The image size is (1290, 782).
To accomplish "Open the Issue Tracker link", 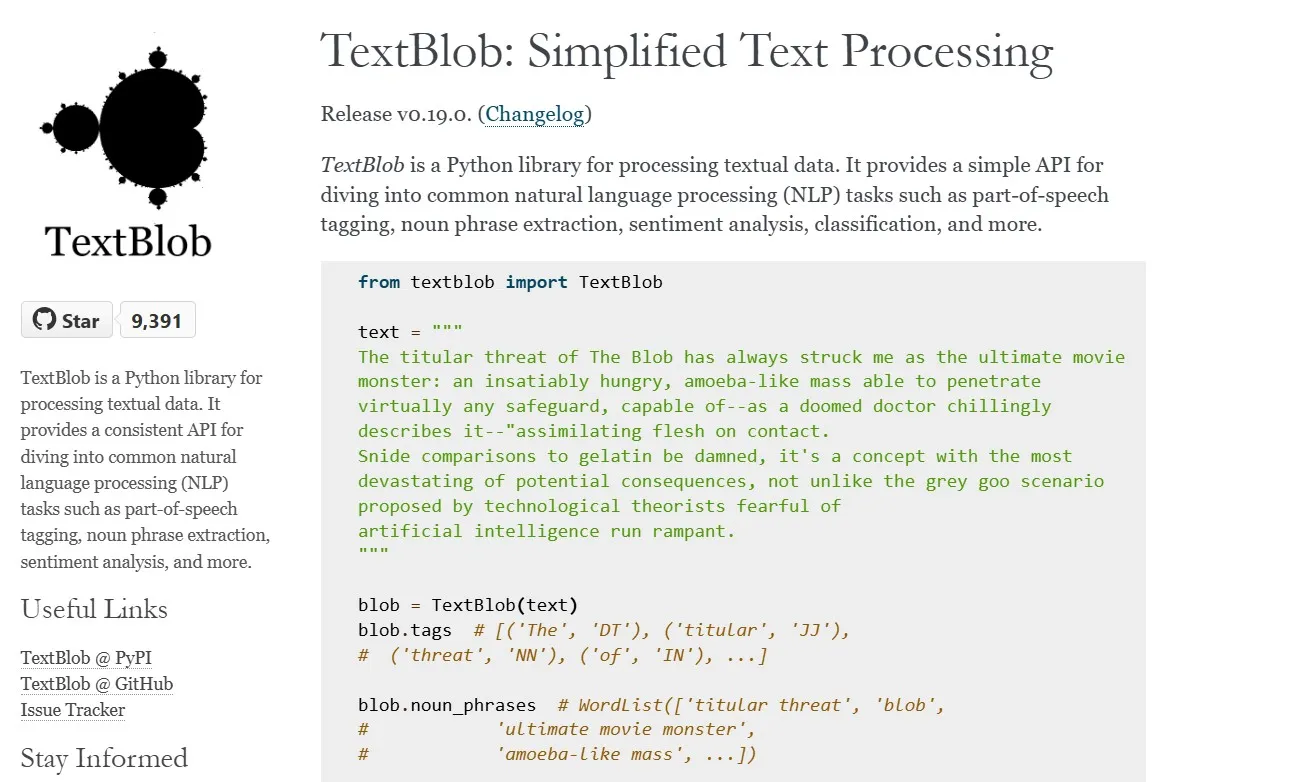I will pyautogui.click(x=73, y=710).
